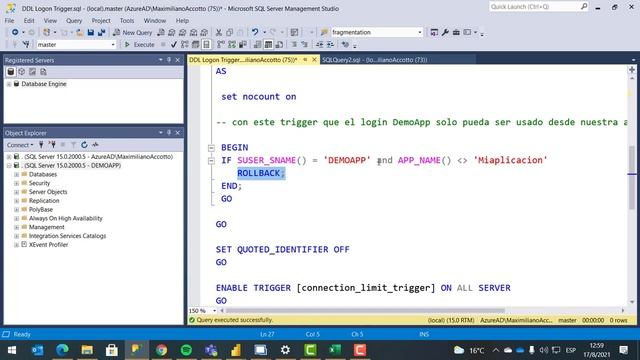Toggle auto-hide pin on Registered Servers panel
The height and width of the screenshot is (360, 640).
coord(169,60)
